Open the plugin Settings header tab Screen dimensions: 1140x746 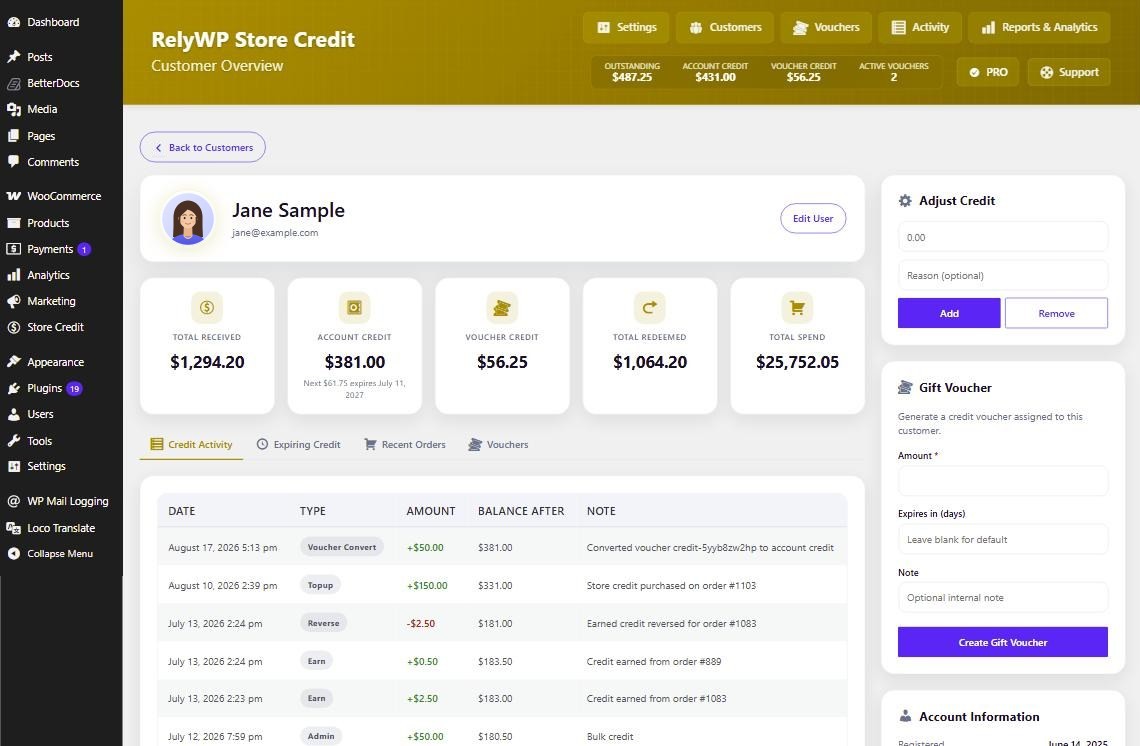click(x=627, y=28)
